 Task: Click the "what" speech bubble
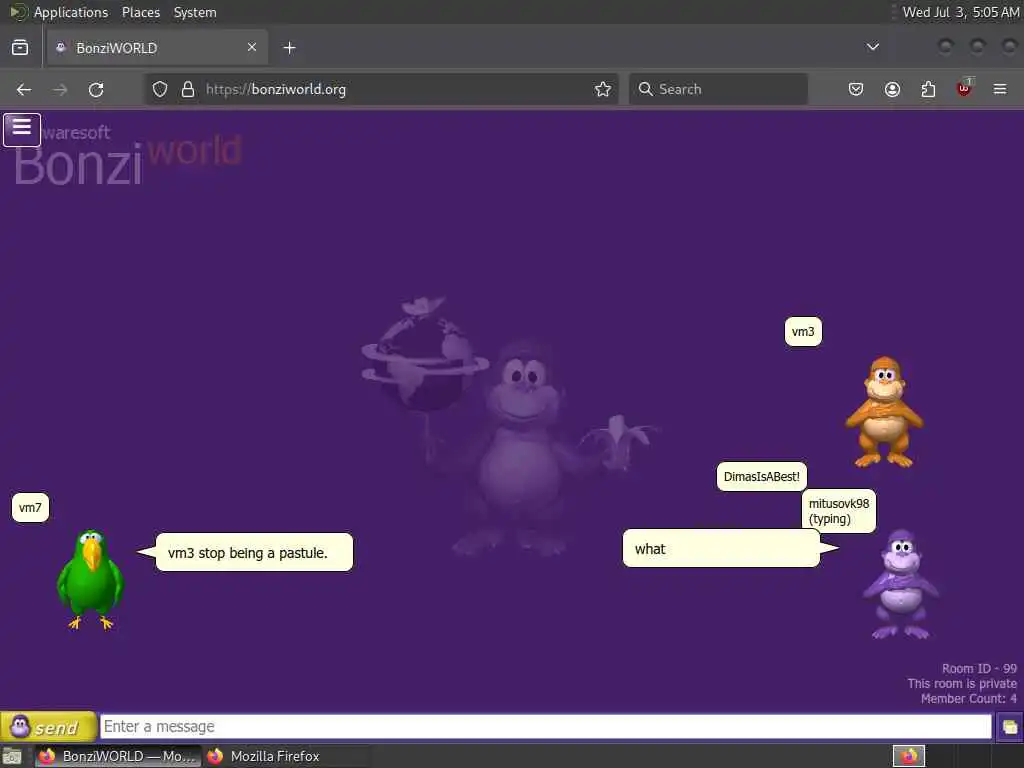pyautogui.click(x=721, y=549)
